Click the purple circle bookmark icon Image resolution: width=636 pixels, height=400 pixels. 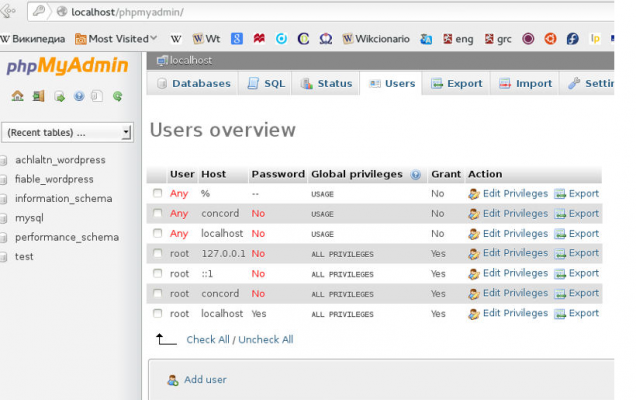click(528, 39)
